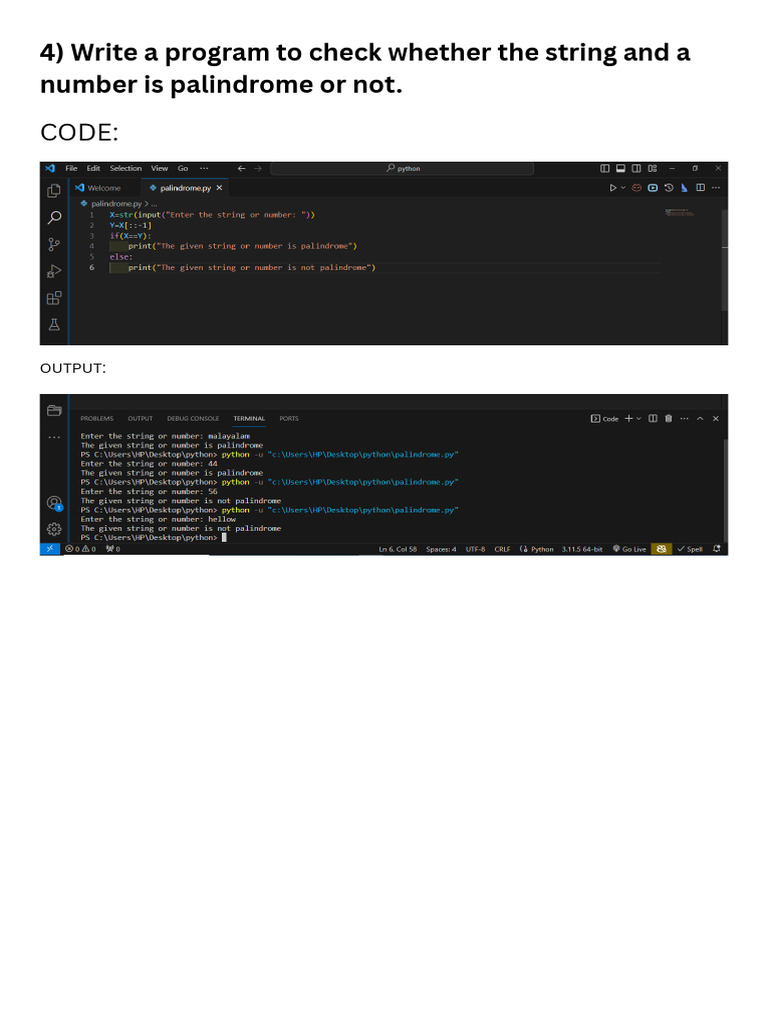Viewport: 768px width, 1024px height.
Task: Switch to the OUTPUT panel tab
Action: coord(140,419)
